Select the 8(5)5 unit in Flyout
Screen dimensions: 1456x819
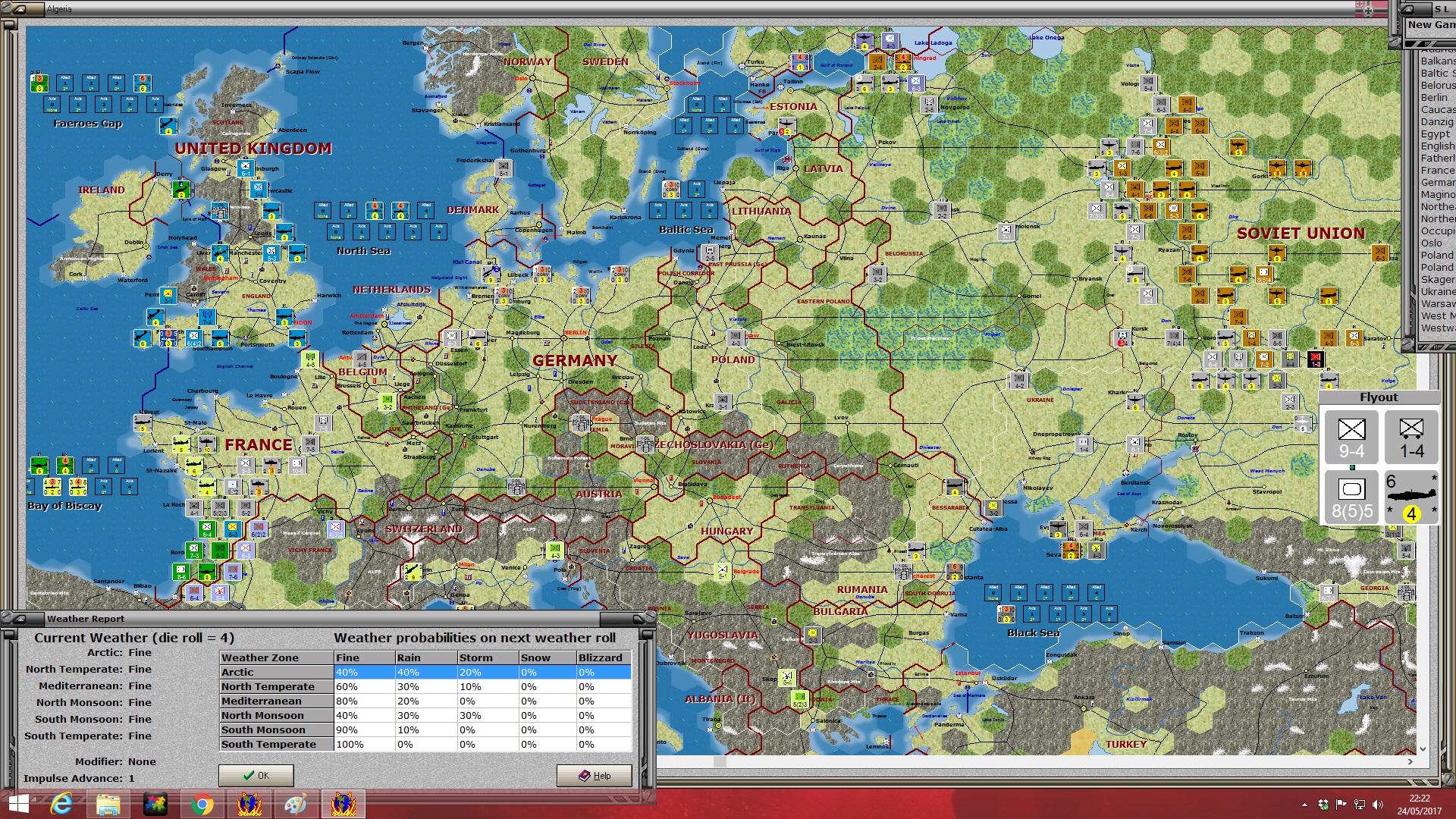1351,497
